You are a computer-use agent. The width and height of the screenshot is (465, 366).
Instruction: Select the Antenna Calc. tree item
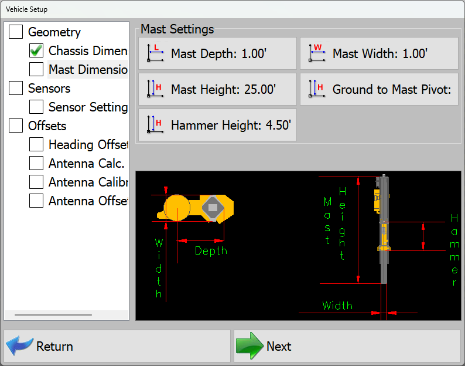pos(86,163)
